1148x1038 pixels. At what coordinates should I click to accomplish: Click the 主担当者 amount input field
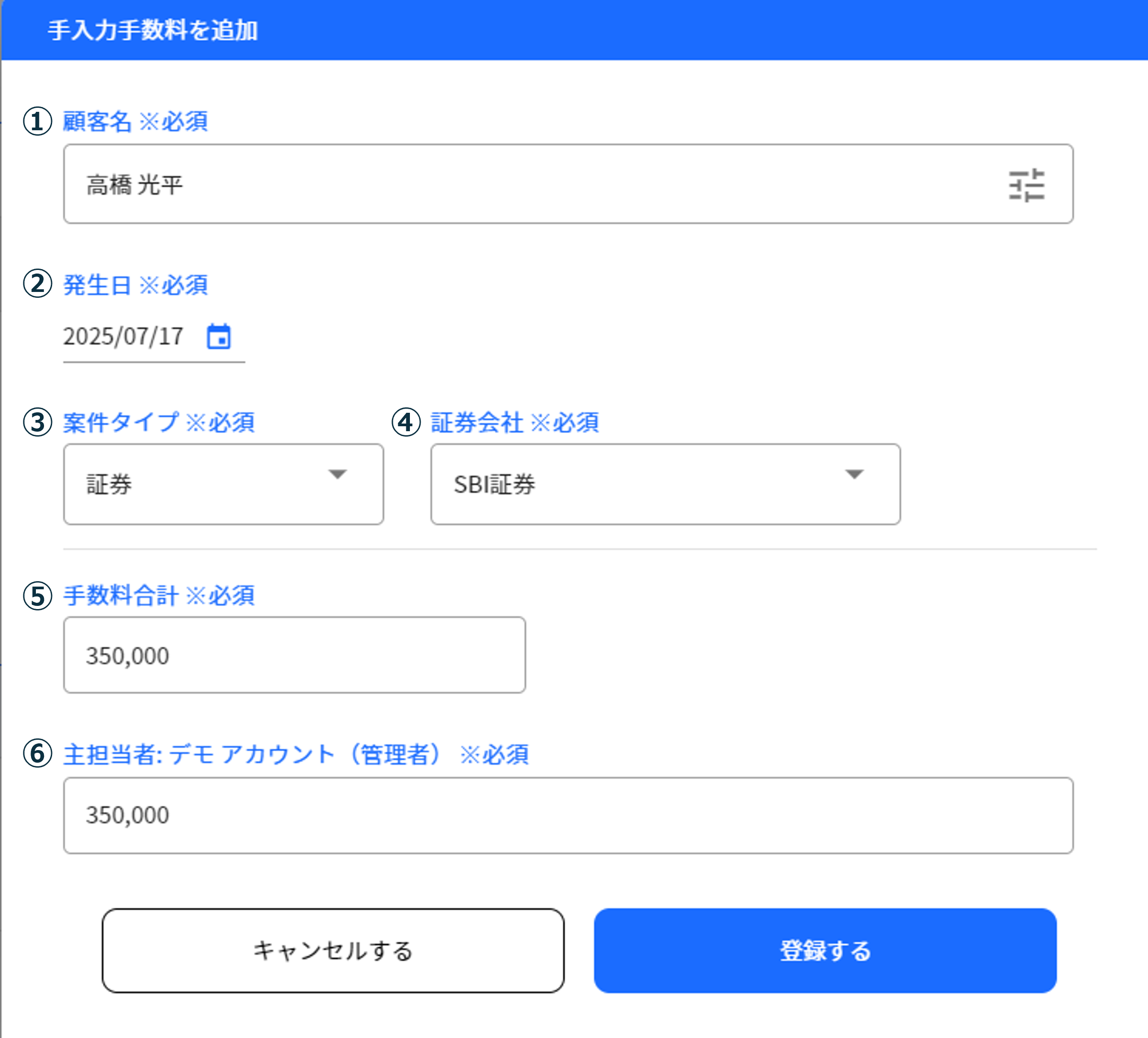[568, 815]
